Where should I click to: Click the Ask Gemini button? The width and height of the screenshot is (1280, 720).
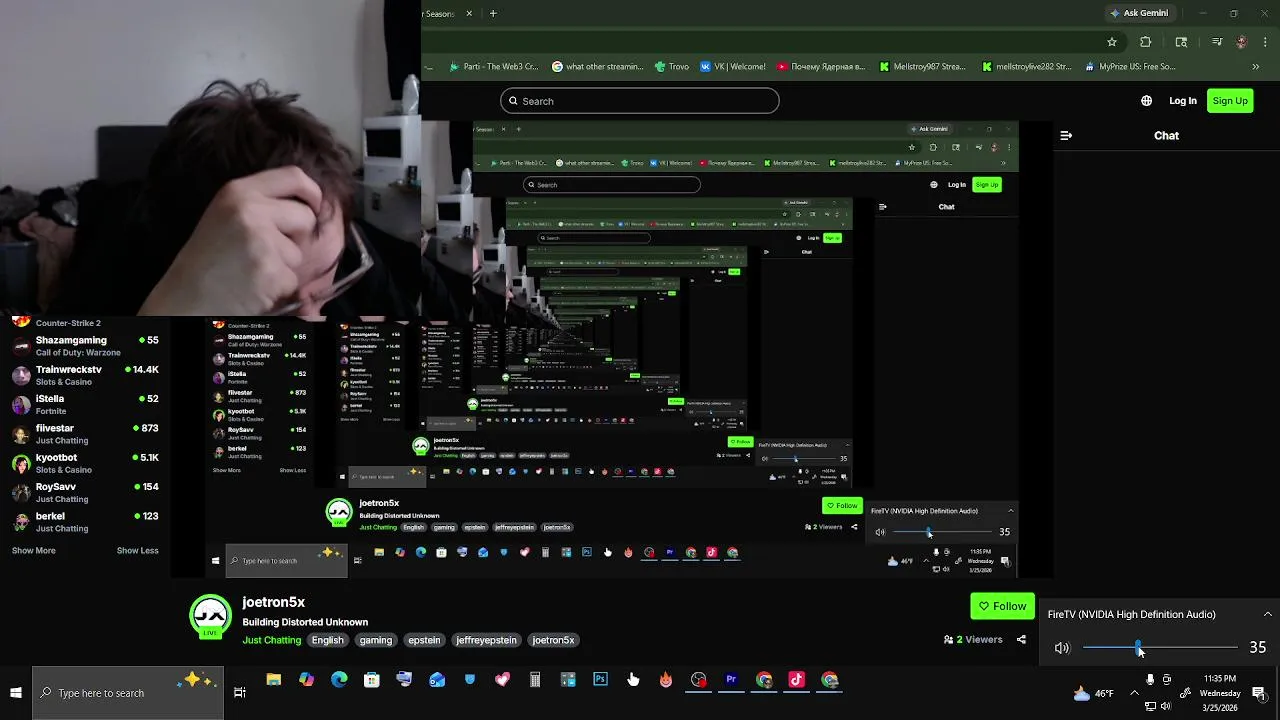pyautogui.click(x=1138, y=13)
